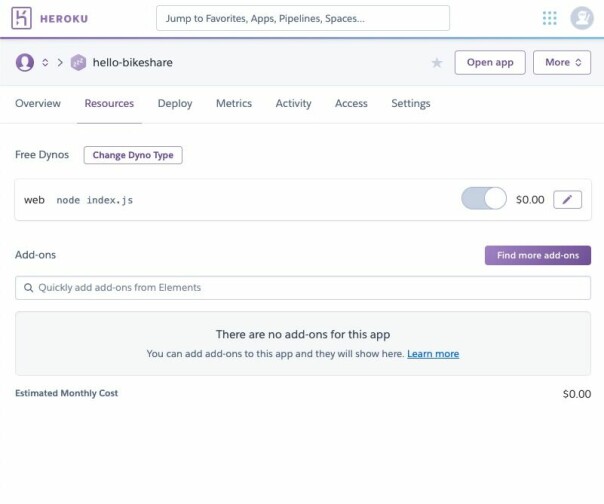Click the personal account avatar in breadcrumb

(x=25, y=62)
